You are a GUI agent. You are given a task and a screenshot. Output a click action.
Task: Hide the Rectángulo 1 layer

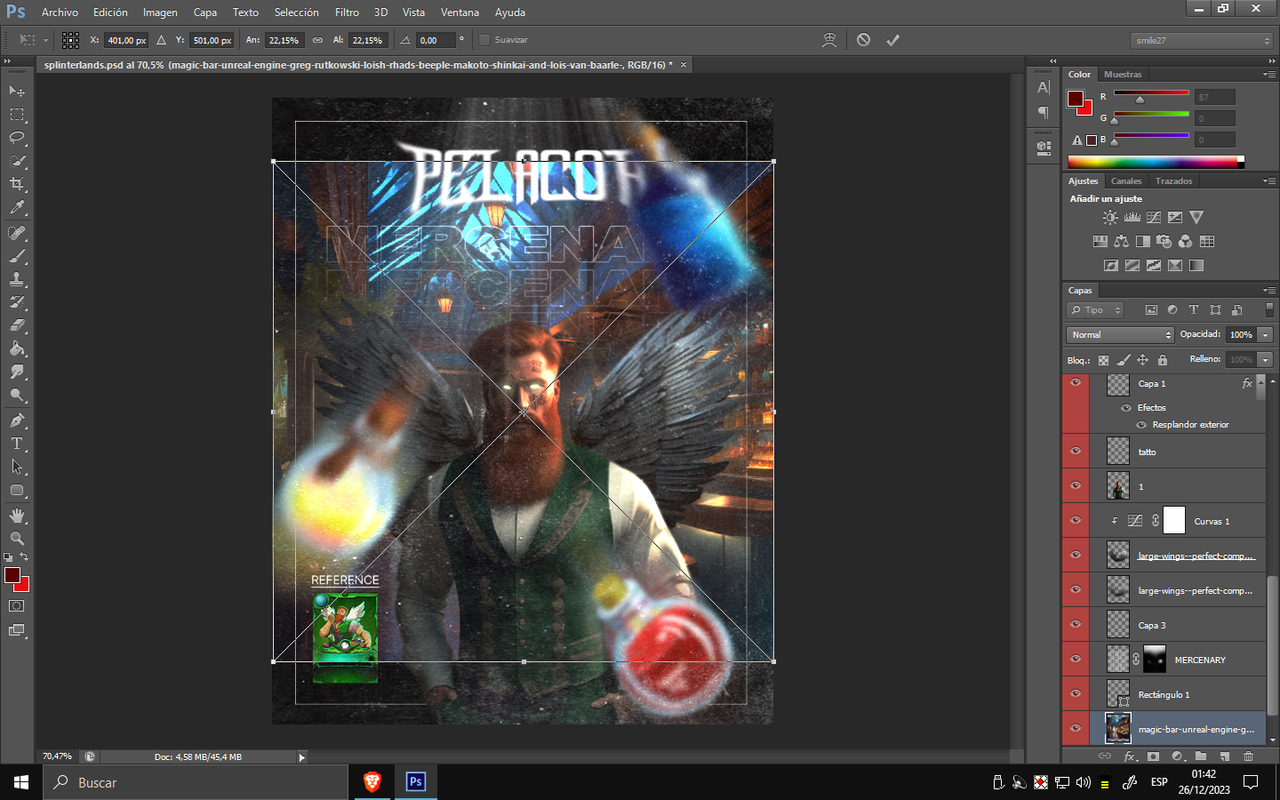1076,693
